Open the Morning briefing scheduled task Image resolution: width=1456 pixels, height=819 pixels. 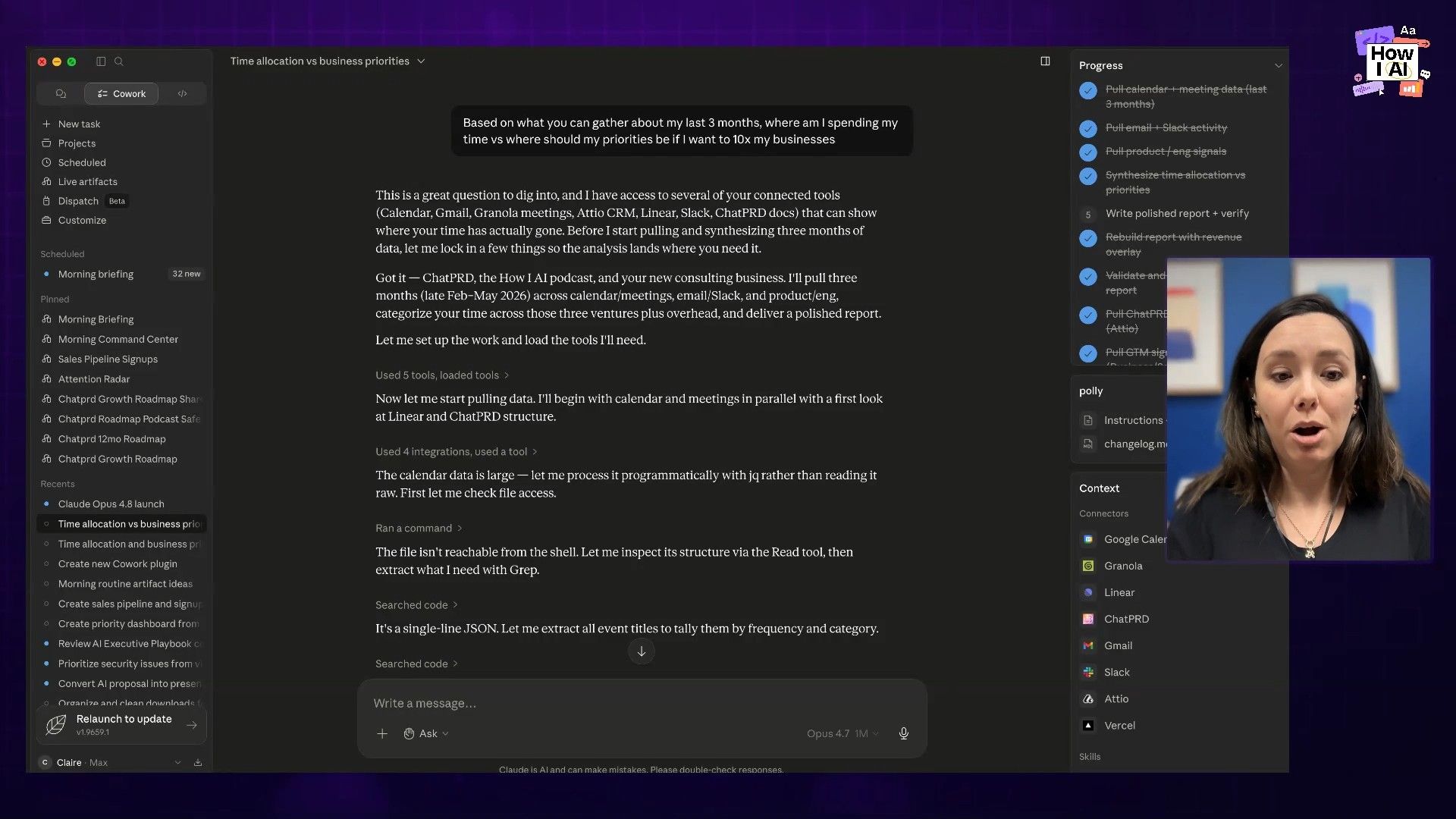121,275
